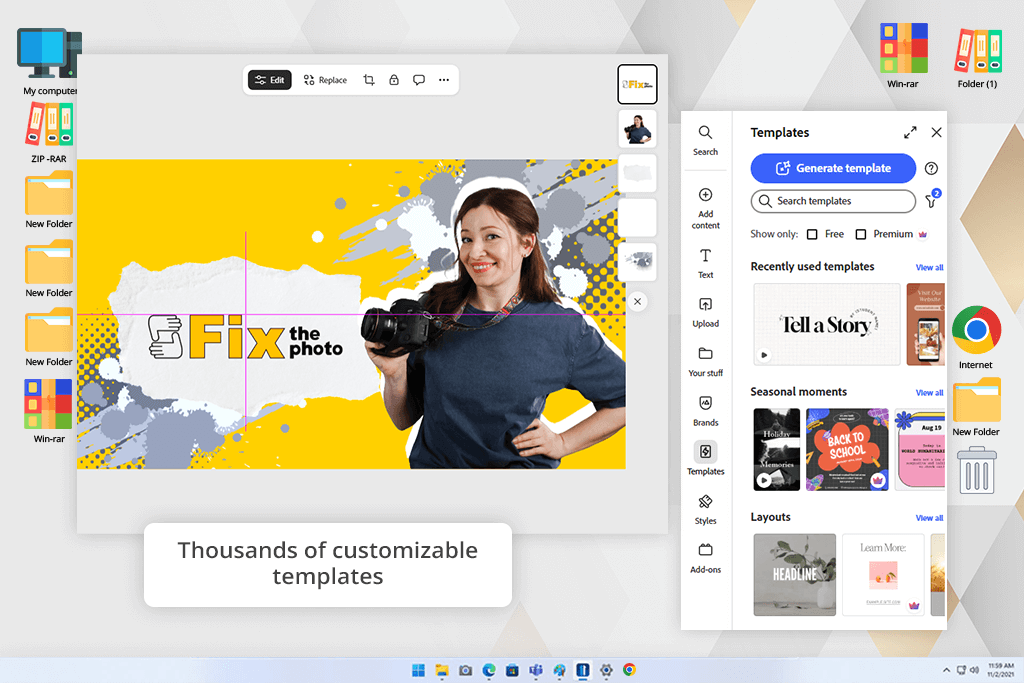This screenshot has width=1024, height=683.
Task: Select the Fix the photo logo layer thumbnail
Action: 637,84
